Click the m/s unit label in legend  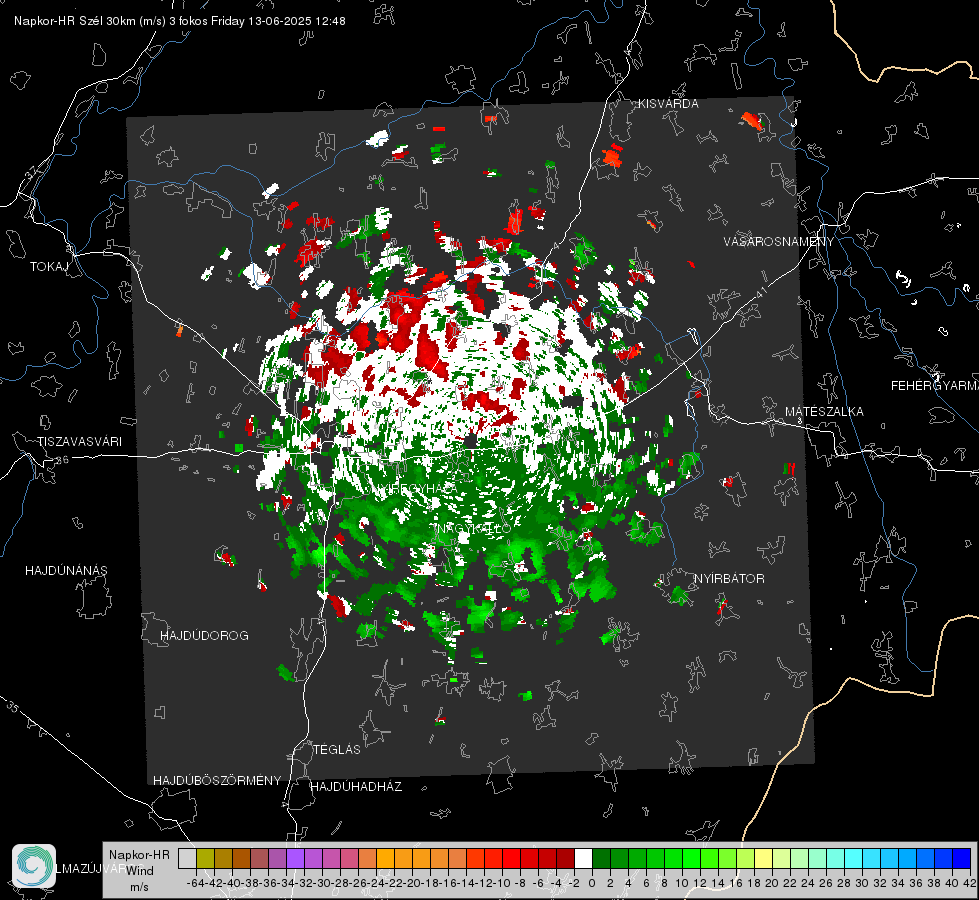click(139, 887)
